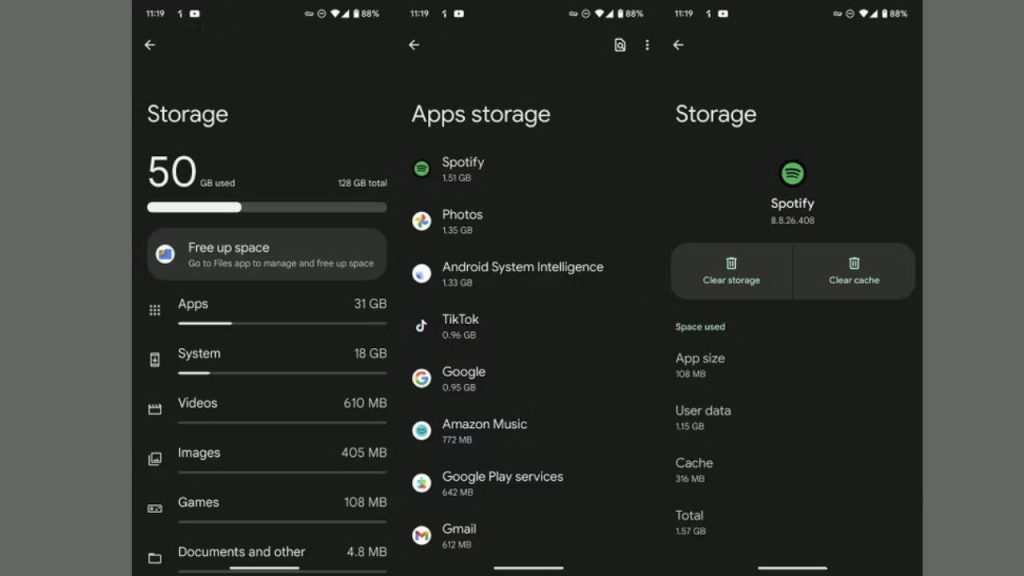The image size is (1024, 576).
Task: Select Spotify 1.51 GB entry
Action: click(x=528, y=169)
